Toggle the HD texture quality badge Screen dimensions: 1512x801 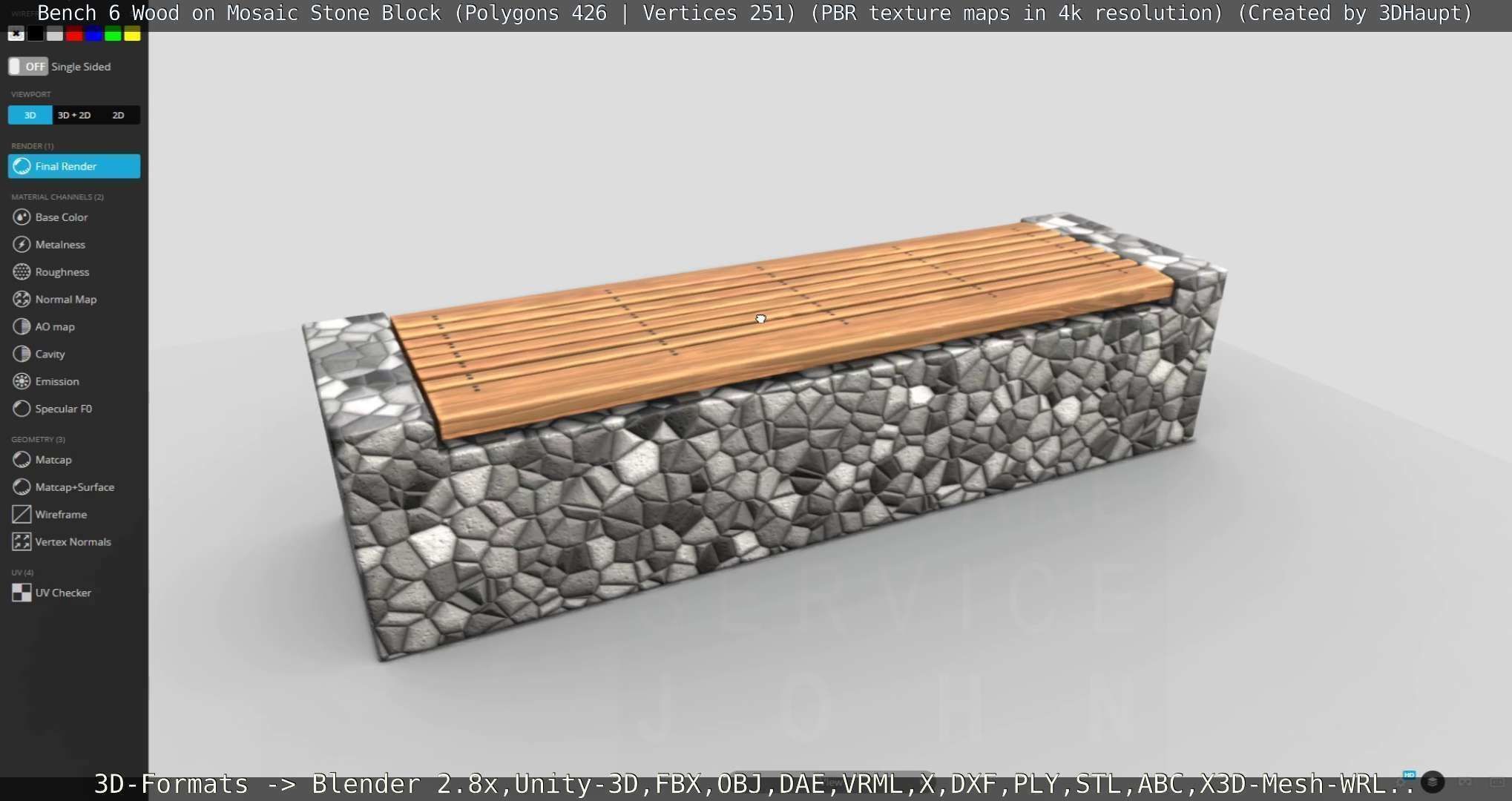point(1409,776)
